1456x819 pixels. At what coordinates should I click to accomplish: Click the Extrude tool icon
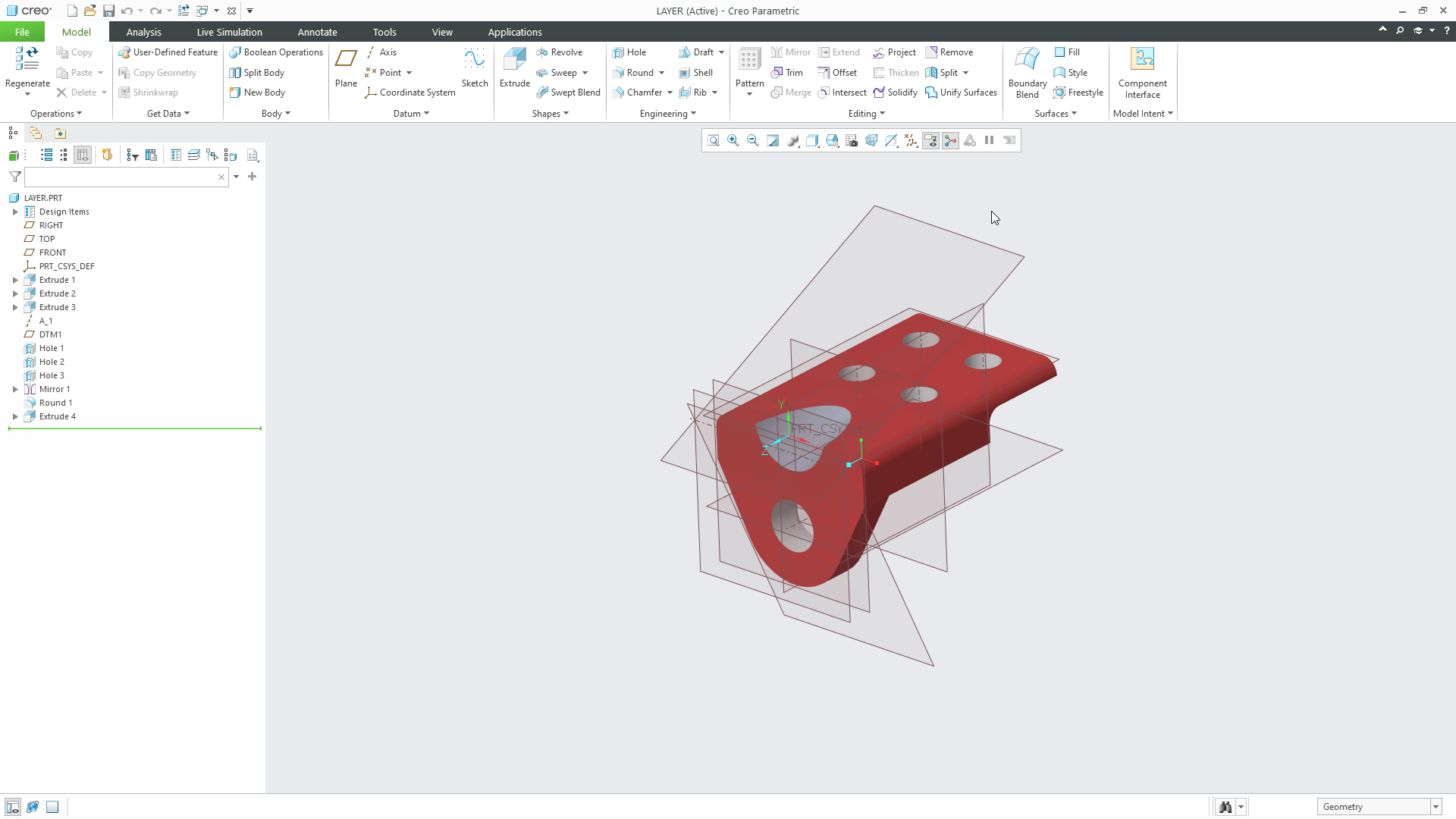pyautogui.click(x=514, y=59)
